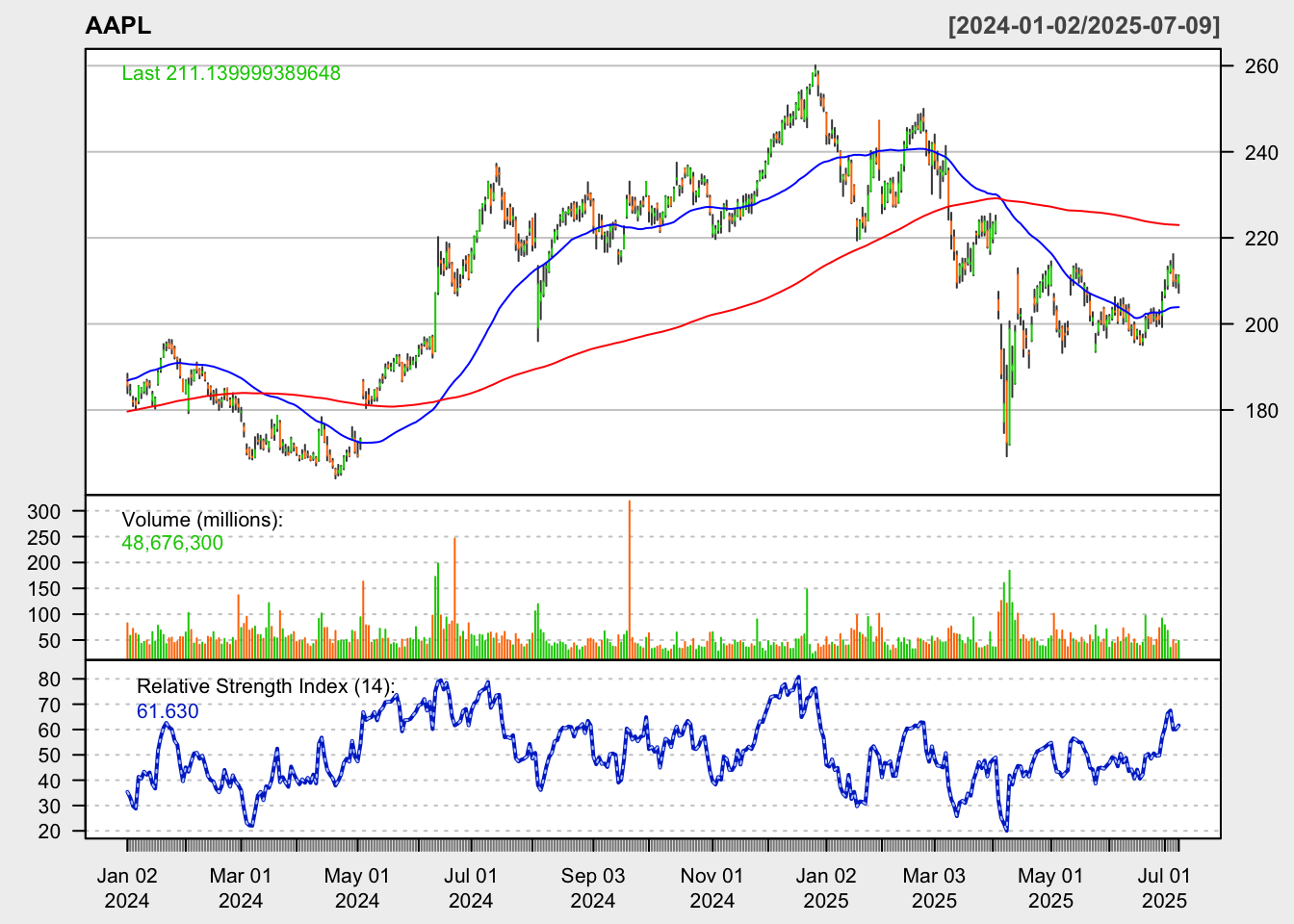Viewport: 1294px width, 924px height.
Task: Click the May 01 2025 date label
Action: [1050, 888]
